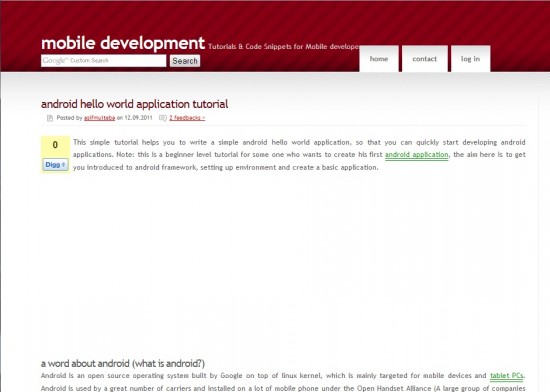Click the mobile development site title
Screen dimensions: 550x392
pos(123,43)
